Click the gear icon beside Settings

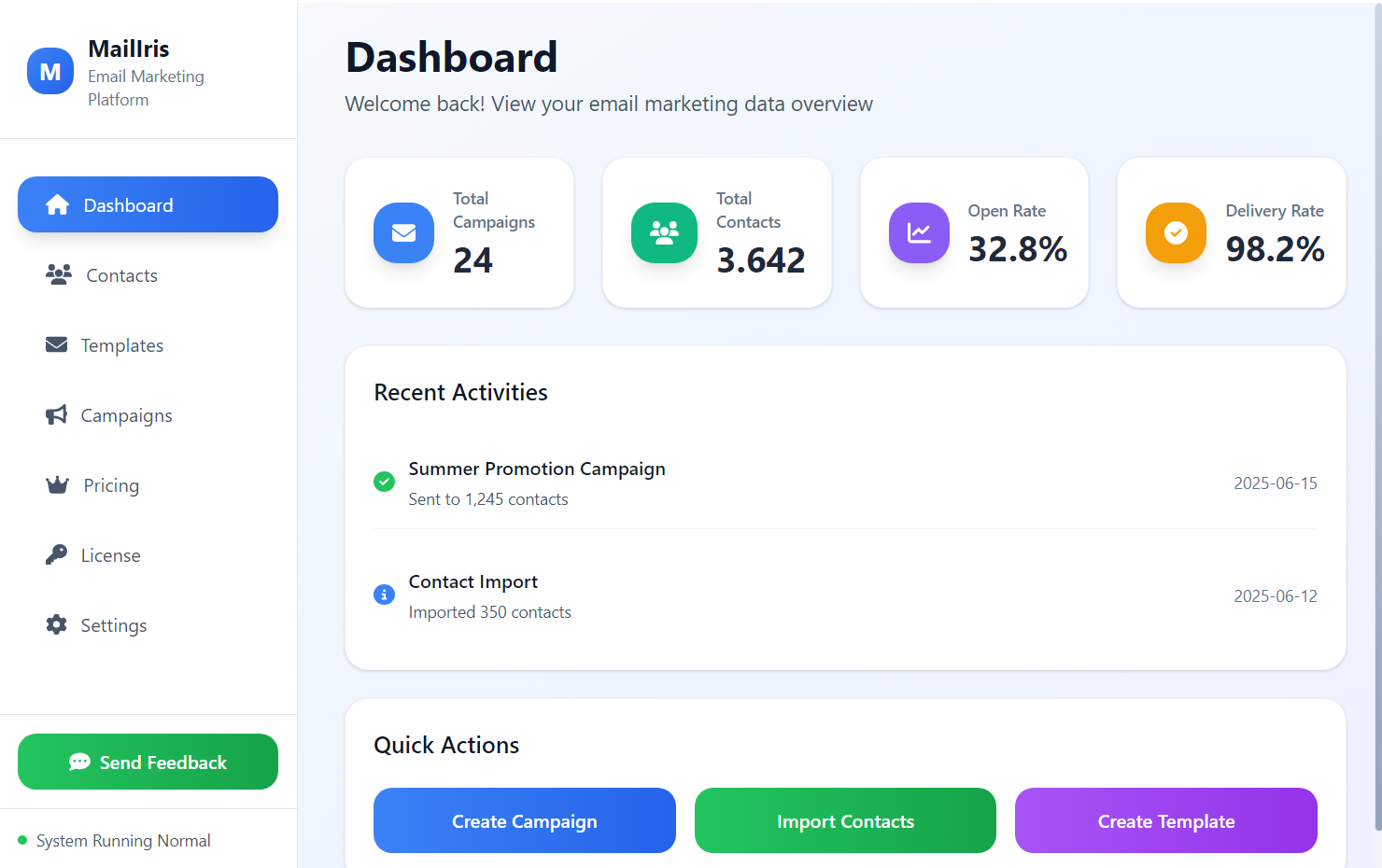click(56, 624)
